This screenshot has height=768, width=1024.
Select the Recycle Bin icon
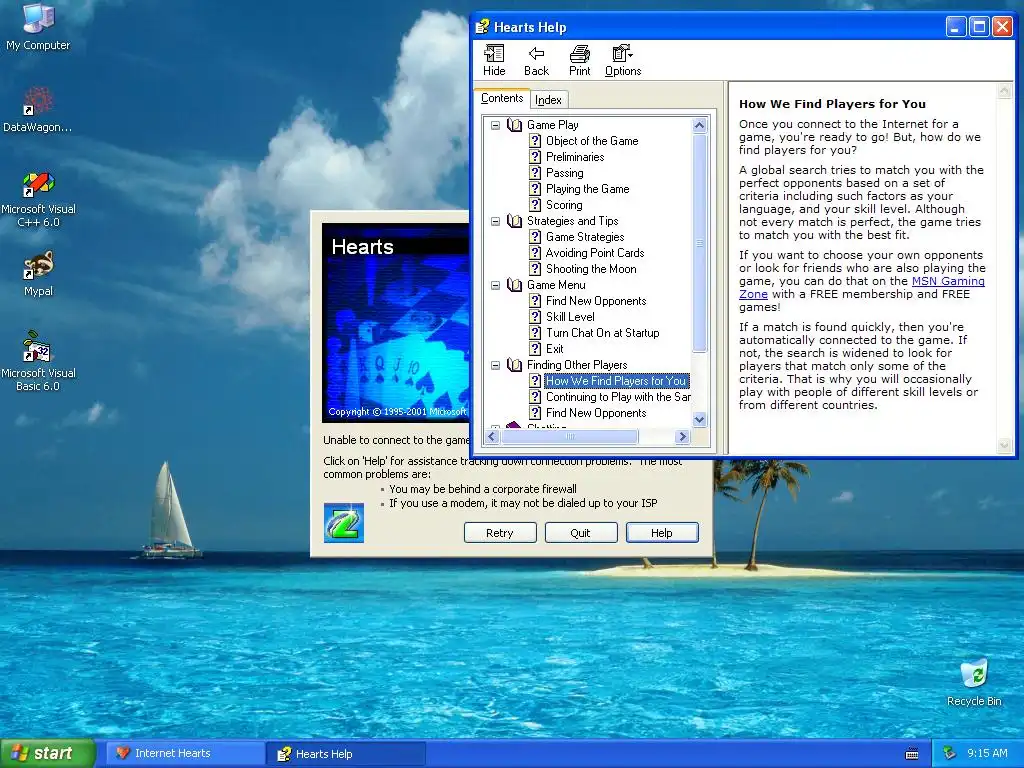coord(974,674)
